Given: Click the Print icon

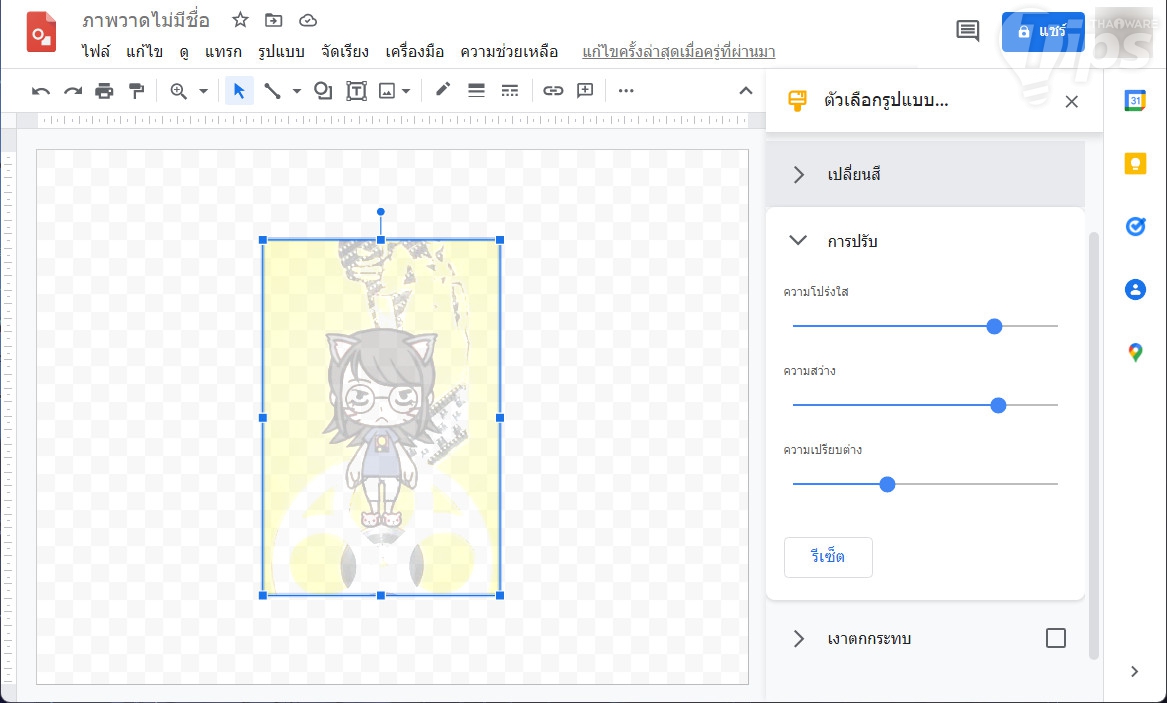Looking at the screenshot, I should pos(104,92).
